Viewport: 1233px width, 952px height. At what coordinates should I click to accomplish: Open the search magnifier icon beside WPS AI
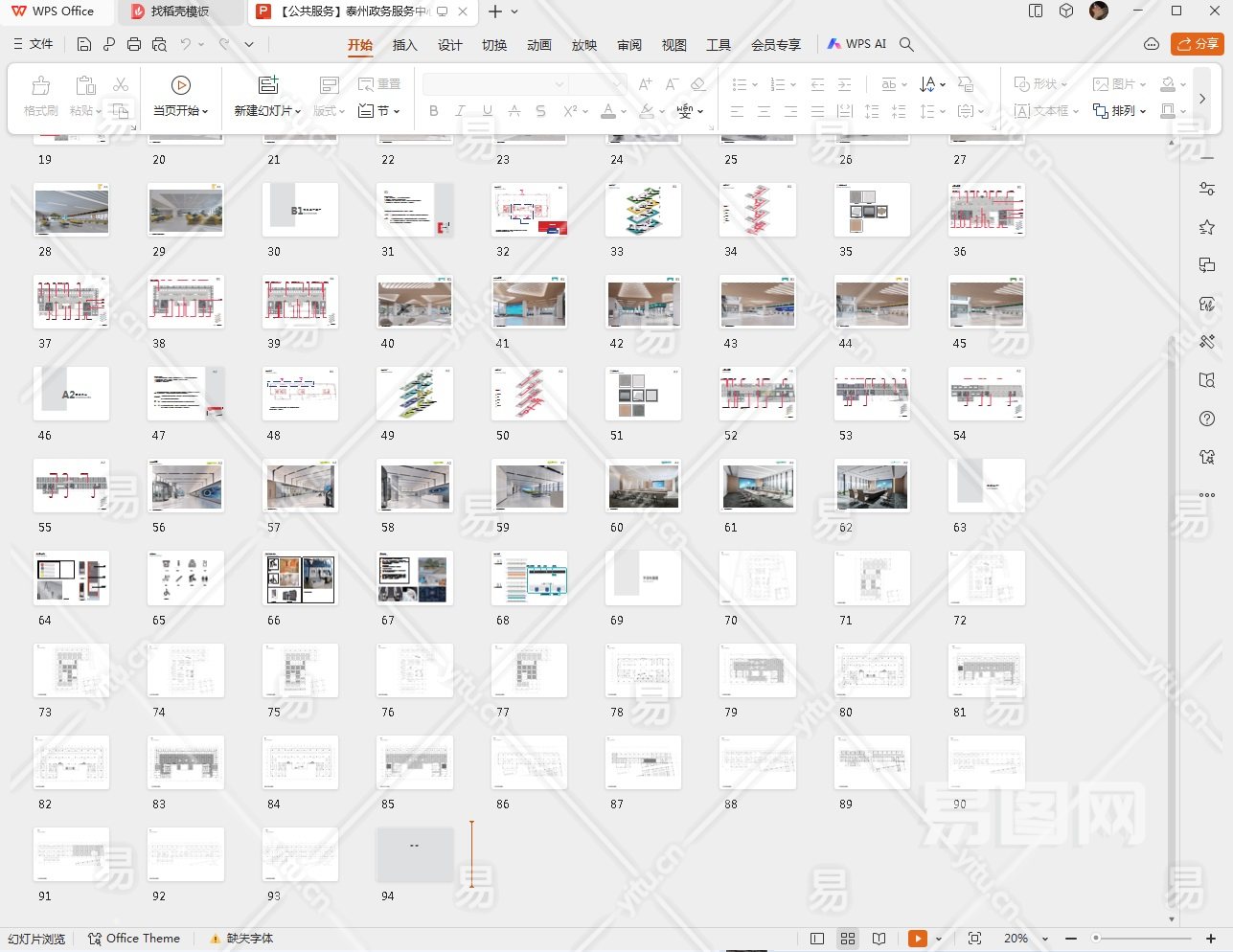pos(906,44)
